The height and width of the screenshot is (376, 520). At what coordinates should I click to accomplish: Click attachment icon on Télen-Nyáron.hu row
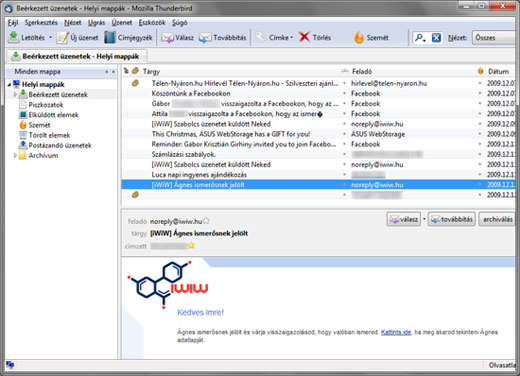135,83
